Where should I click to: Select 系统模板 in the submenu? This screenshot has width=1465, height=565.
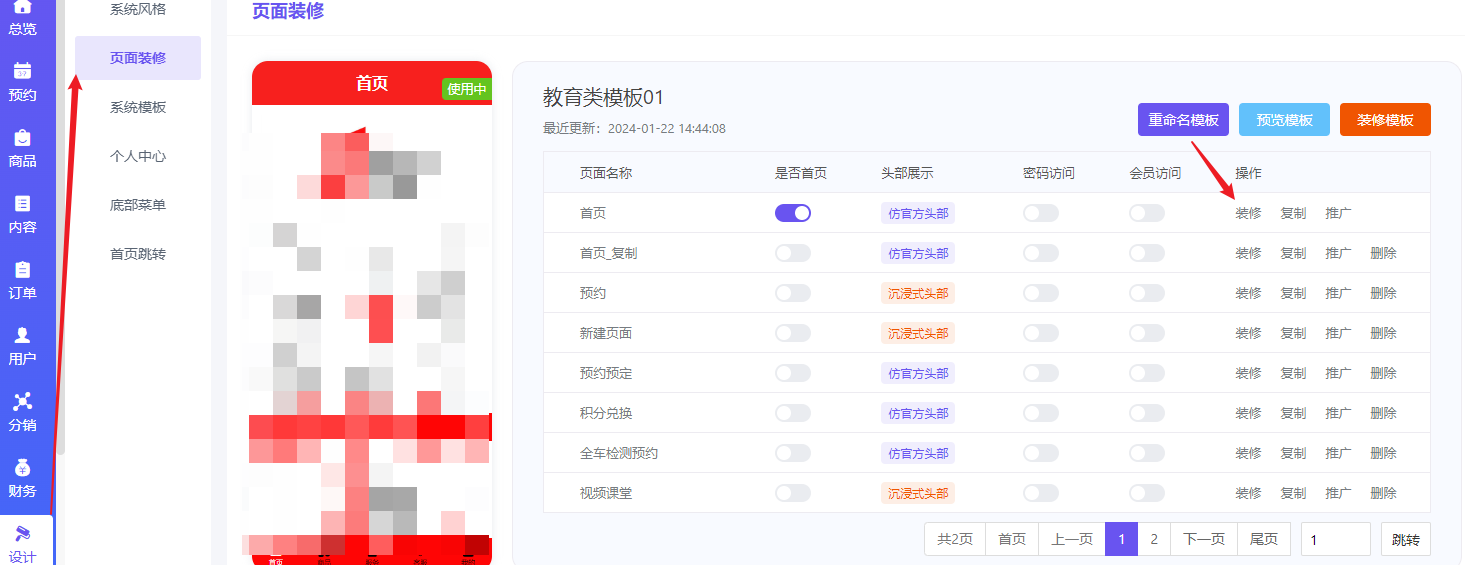pos(138,107)
